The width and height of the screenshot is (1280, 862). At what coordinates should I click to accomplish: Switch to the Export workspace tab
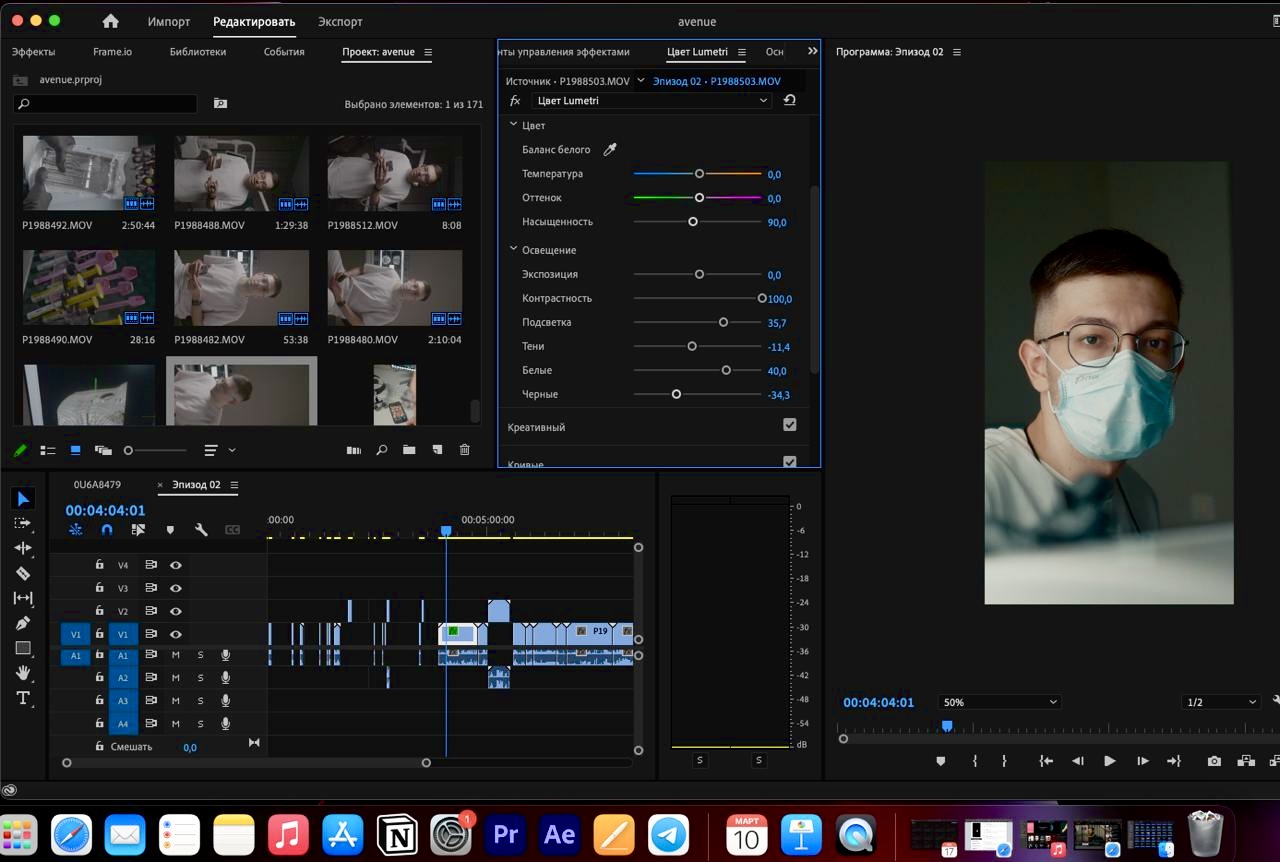point(340,21)
